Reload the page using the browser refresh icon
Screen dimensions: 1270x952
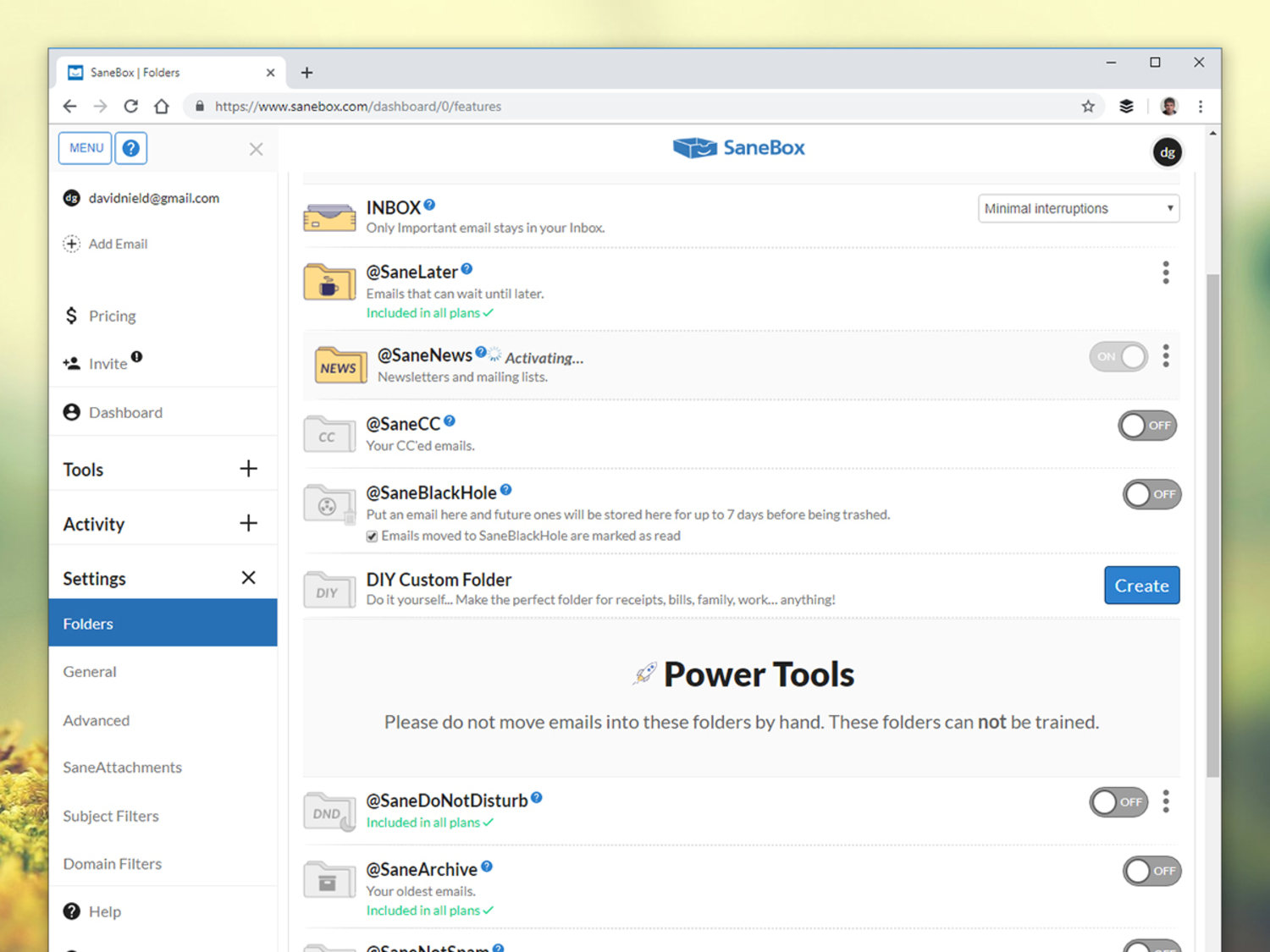130,107
